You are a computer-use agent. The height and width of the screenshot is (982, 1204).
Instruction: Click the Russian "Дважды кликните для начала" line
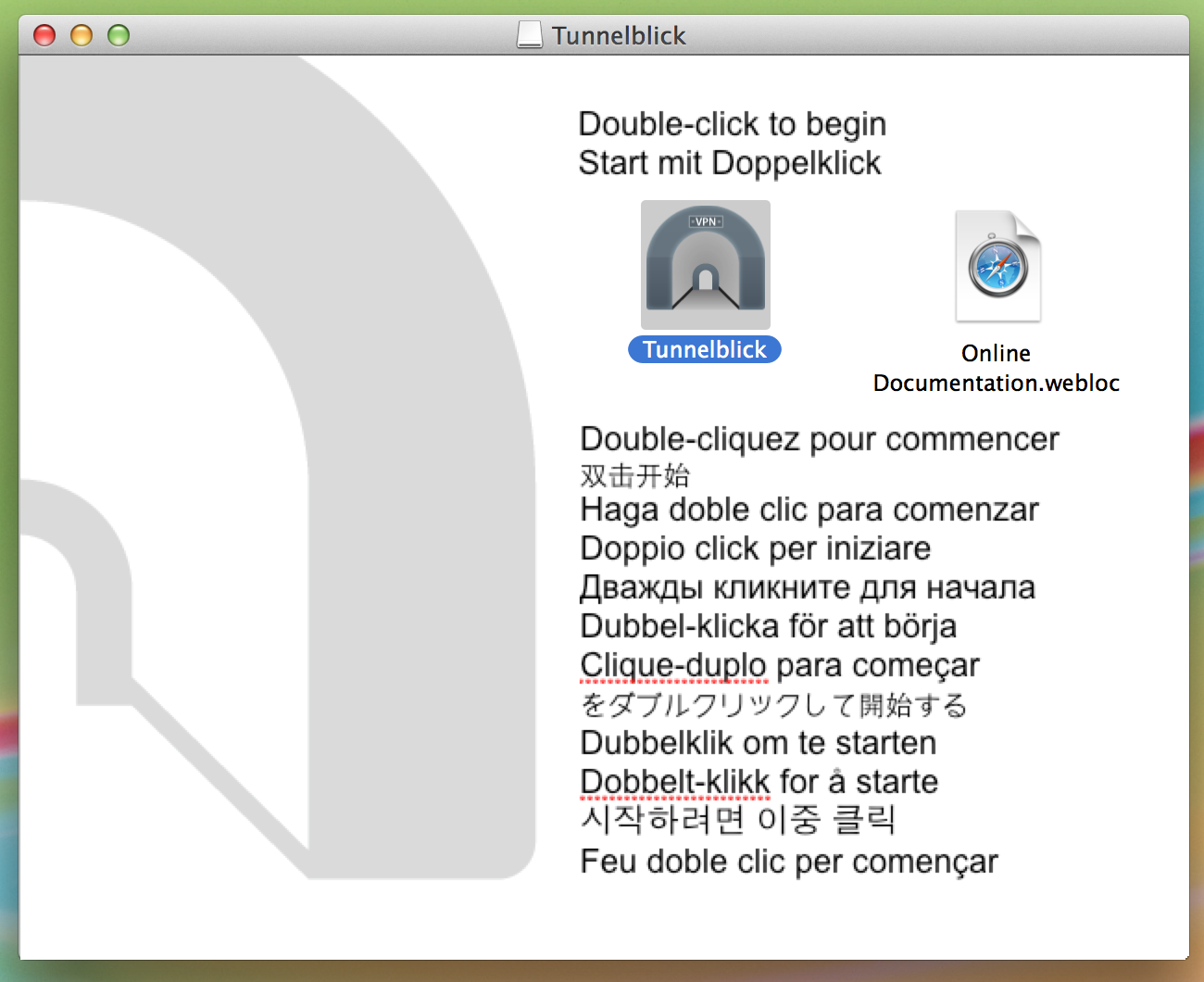pos(808,587)
